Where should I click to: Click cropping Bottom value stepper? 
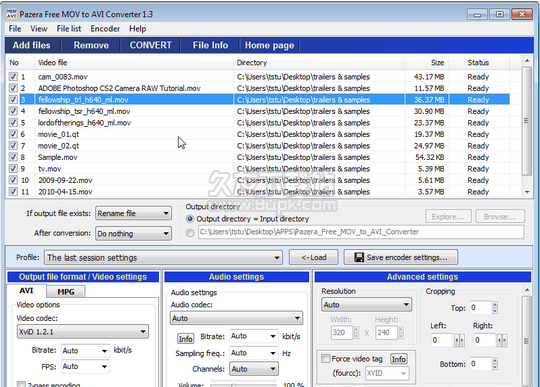[495, 364]
